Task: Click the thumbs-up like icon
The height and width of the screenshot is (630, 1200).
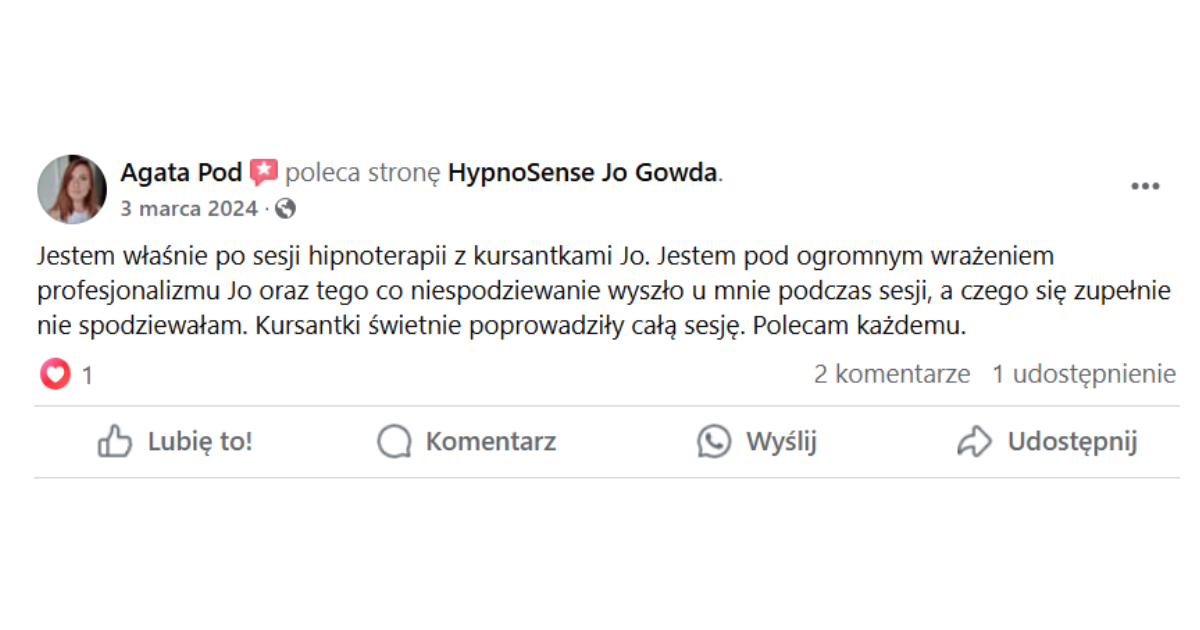Action: pyautogui.click(x=115, y=442)
